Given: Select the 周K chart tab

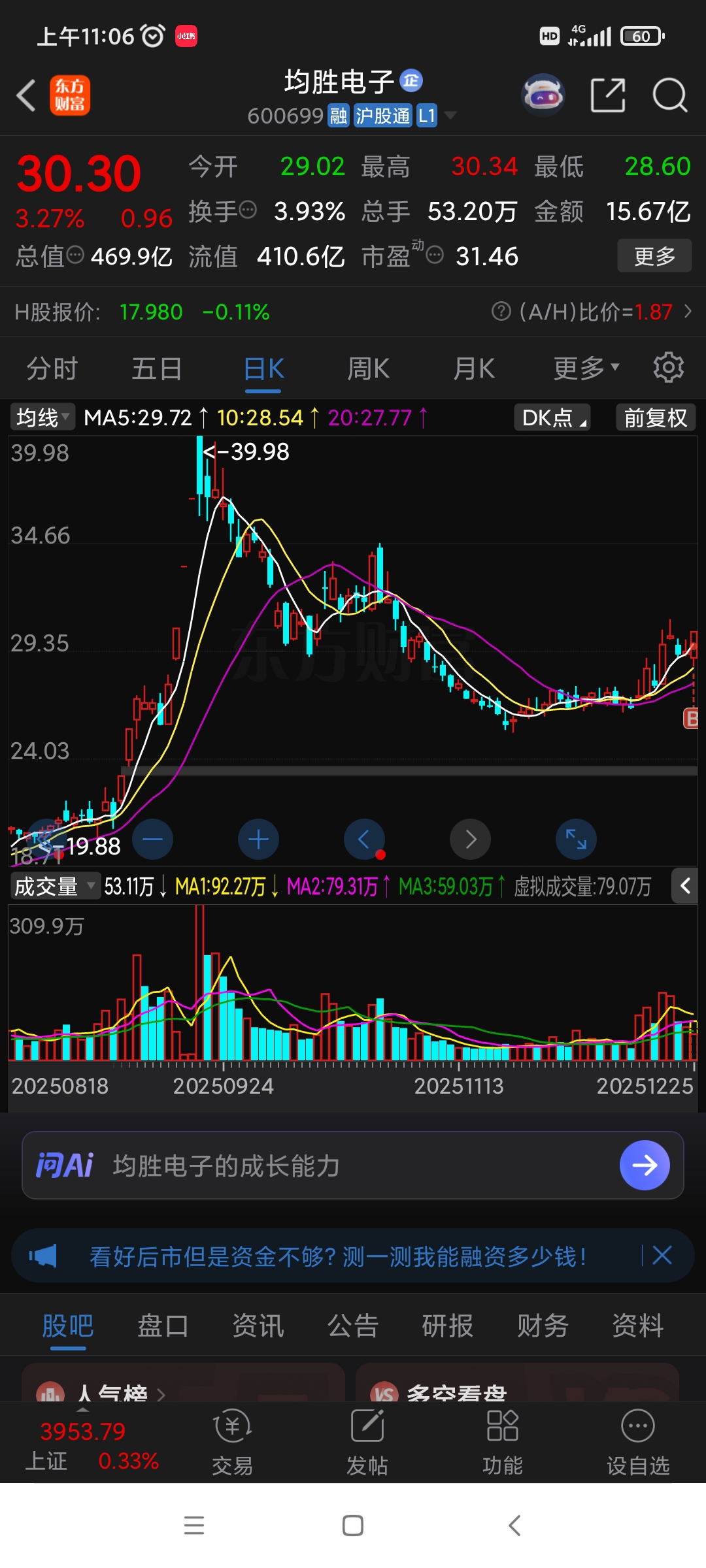Looking at the screenshot, I should coord(369,368).
